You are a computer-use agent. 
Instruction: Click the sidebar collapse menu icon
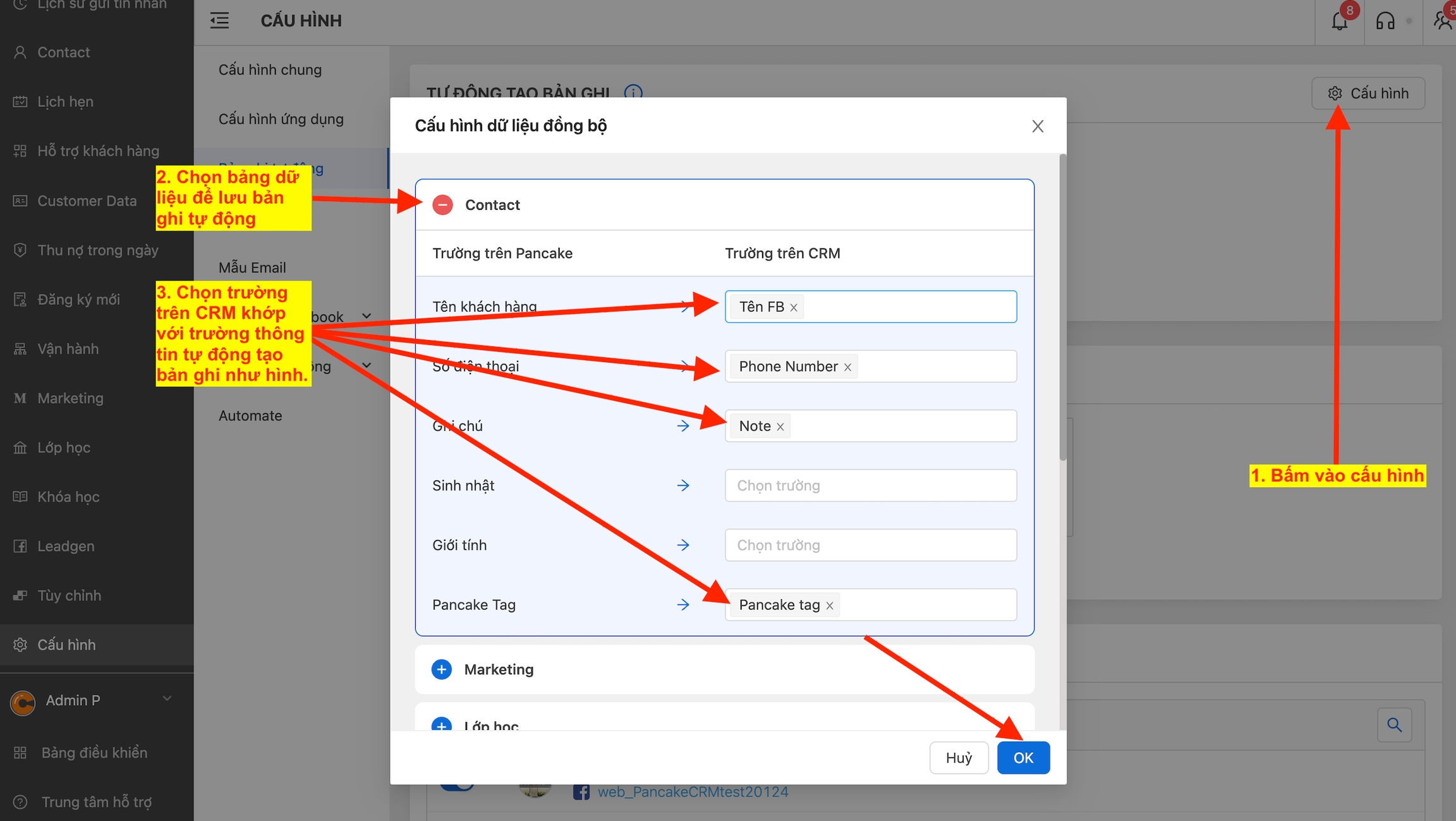click(x=219, y=21)
